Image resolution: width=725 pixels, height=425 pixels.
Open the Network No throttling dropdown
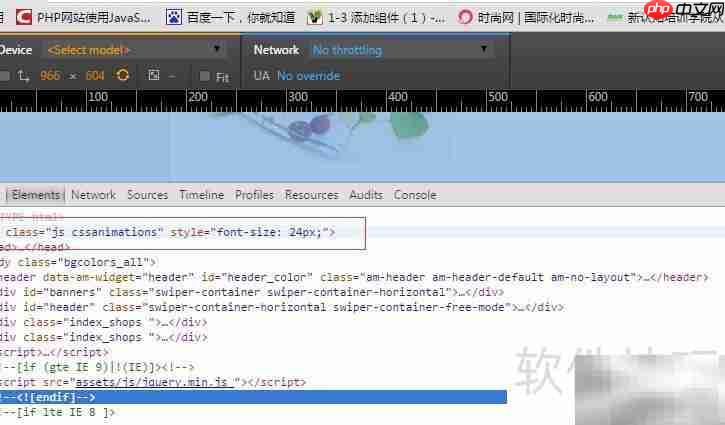tap(401, 50)
